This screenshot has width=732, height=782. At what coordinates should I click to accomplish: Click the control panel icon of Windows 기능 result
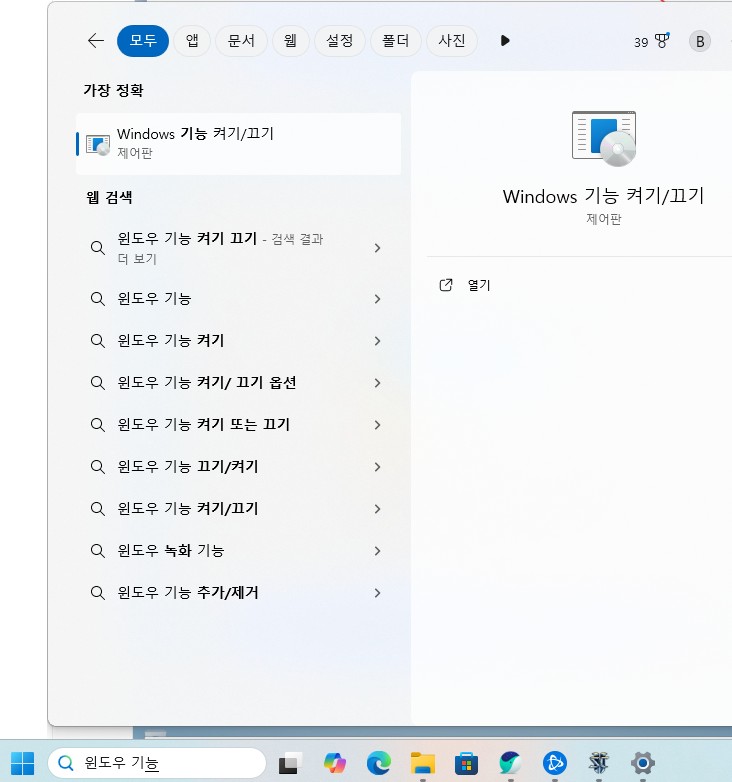tap(98, 145)
